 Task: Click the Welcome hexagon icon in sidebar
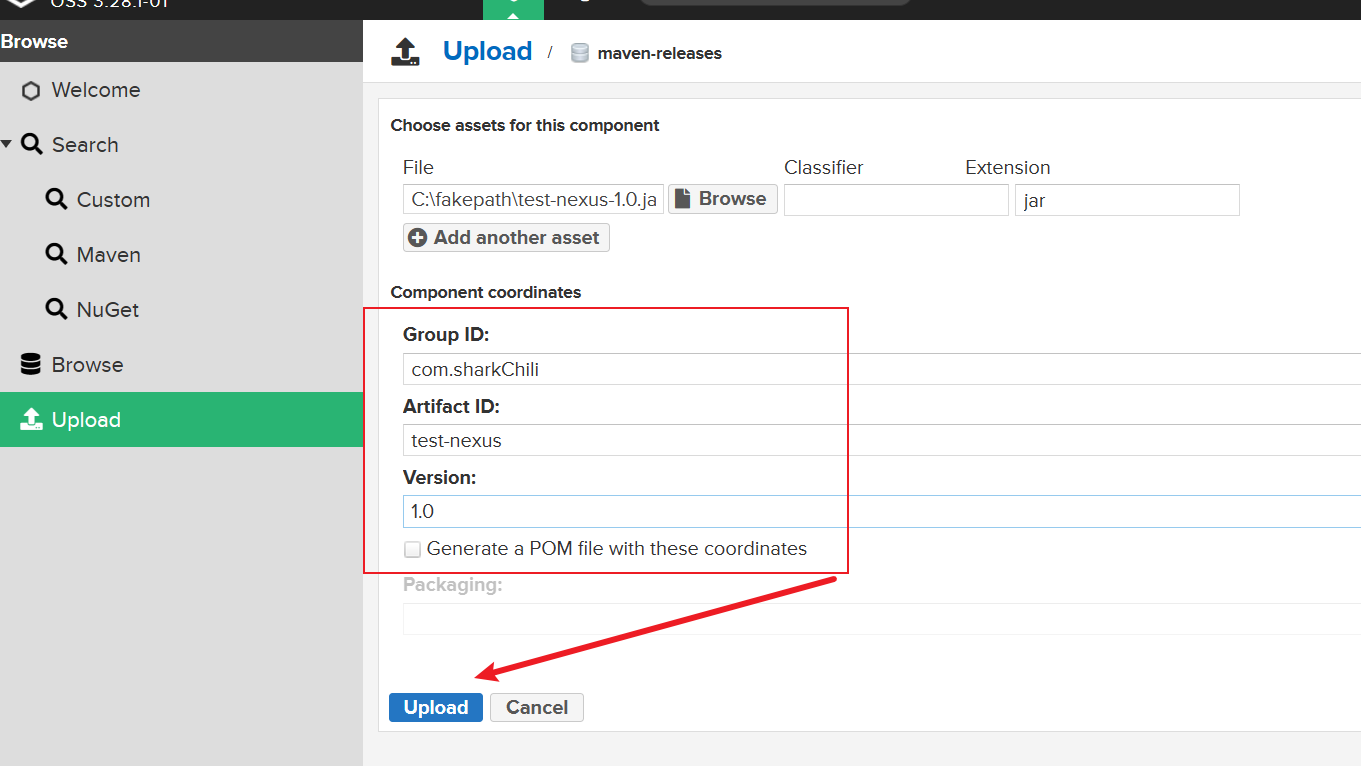click(31, 91)
